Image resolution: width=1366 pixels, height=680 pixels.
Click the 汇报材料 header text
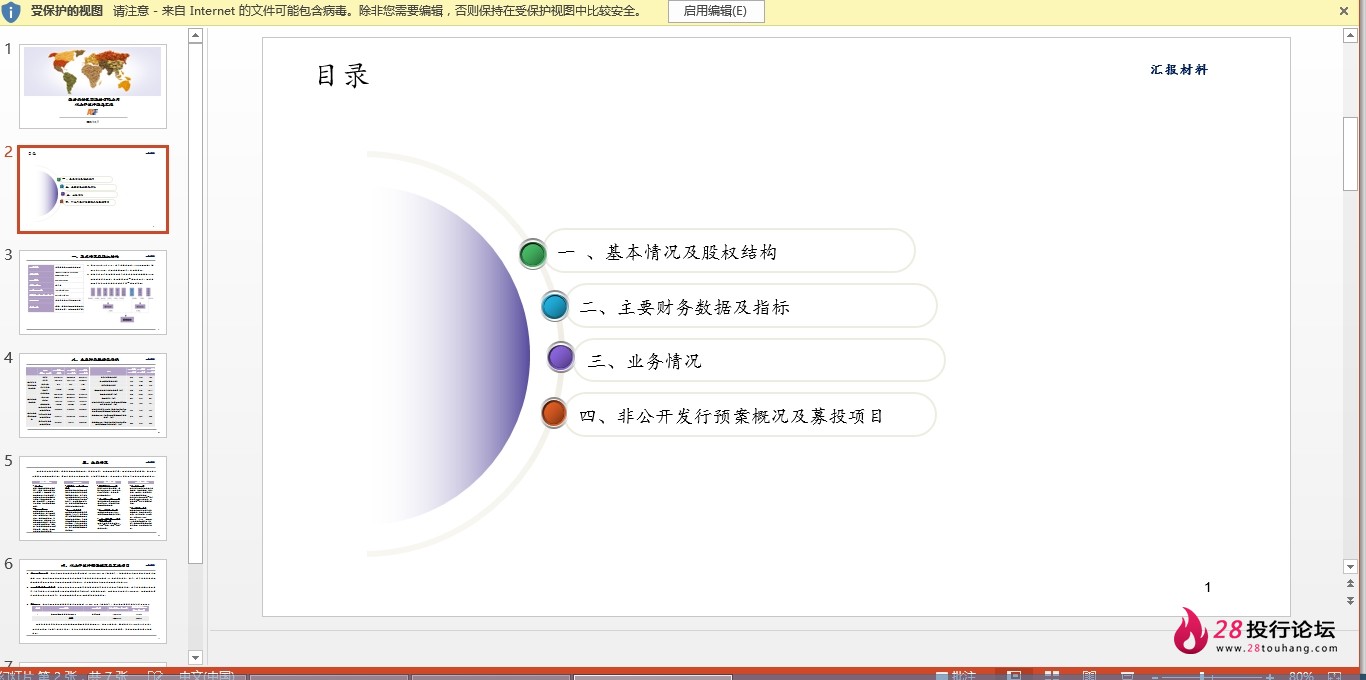coord(1179,69)
